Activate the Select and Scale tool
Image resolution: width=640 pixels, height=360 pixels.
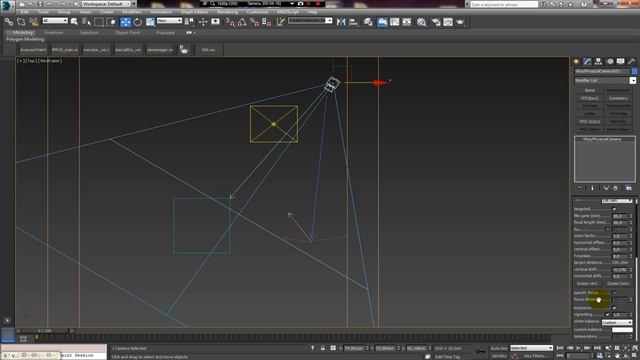[150, 22]
